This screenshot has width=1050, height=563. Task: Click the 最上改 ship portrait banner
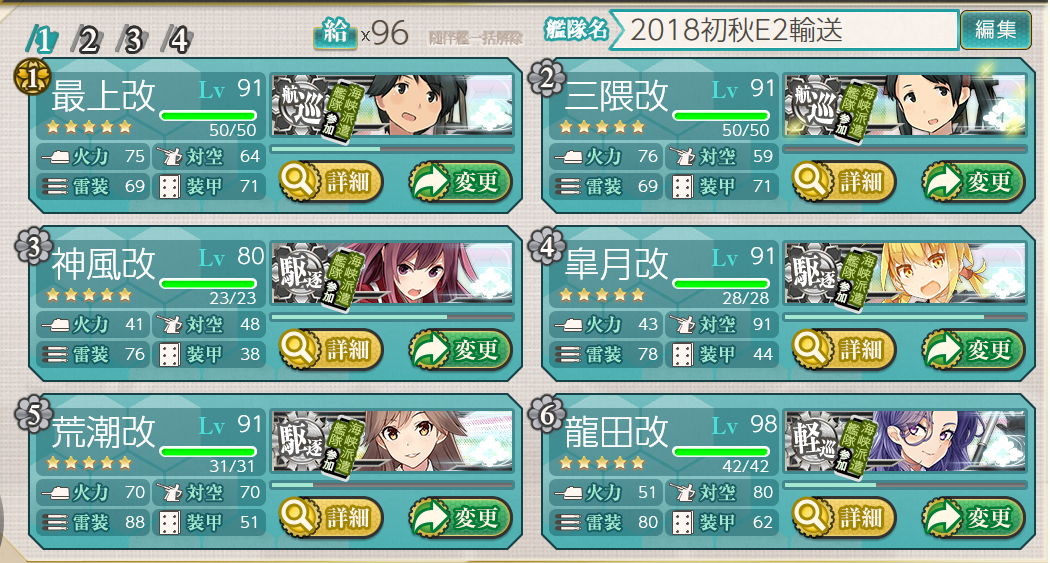coord(392,106)
